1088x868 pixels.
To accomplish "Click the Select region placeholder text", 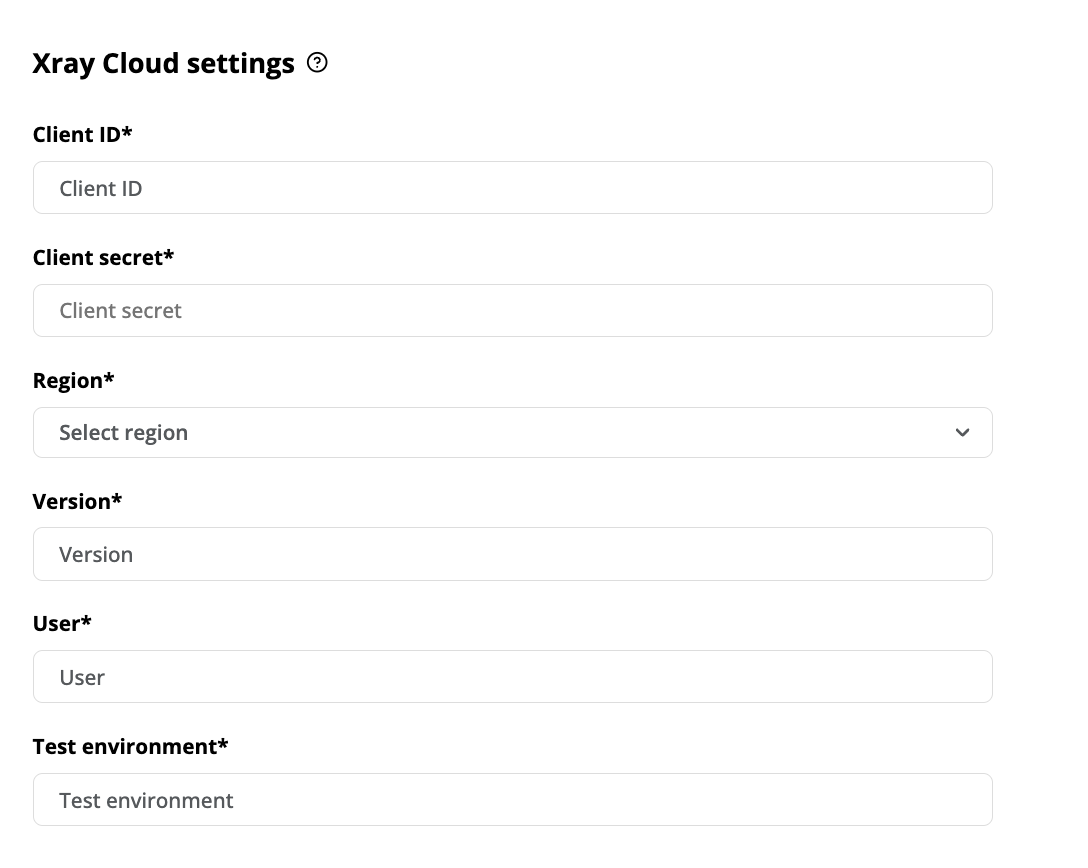I will pos(123,432).
